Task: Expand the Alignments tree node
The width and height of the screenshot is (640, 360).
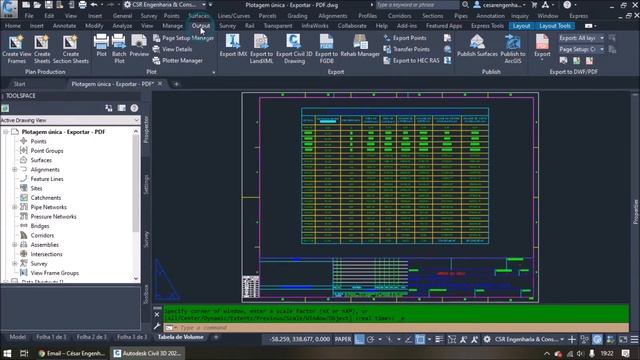Action: [x=14, y=169]
